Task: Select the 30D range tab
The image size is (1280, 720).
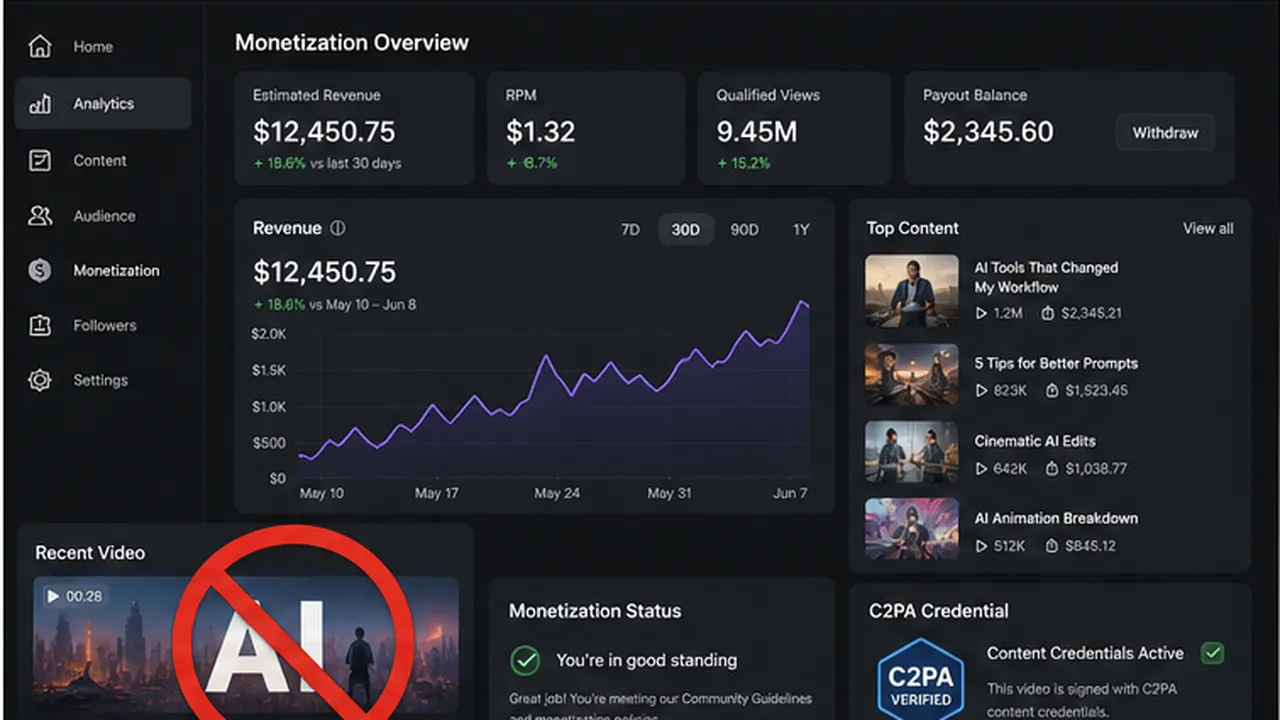Action: point(686,230)
